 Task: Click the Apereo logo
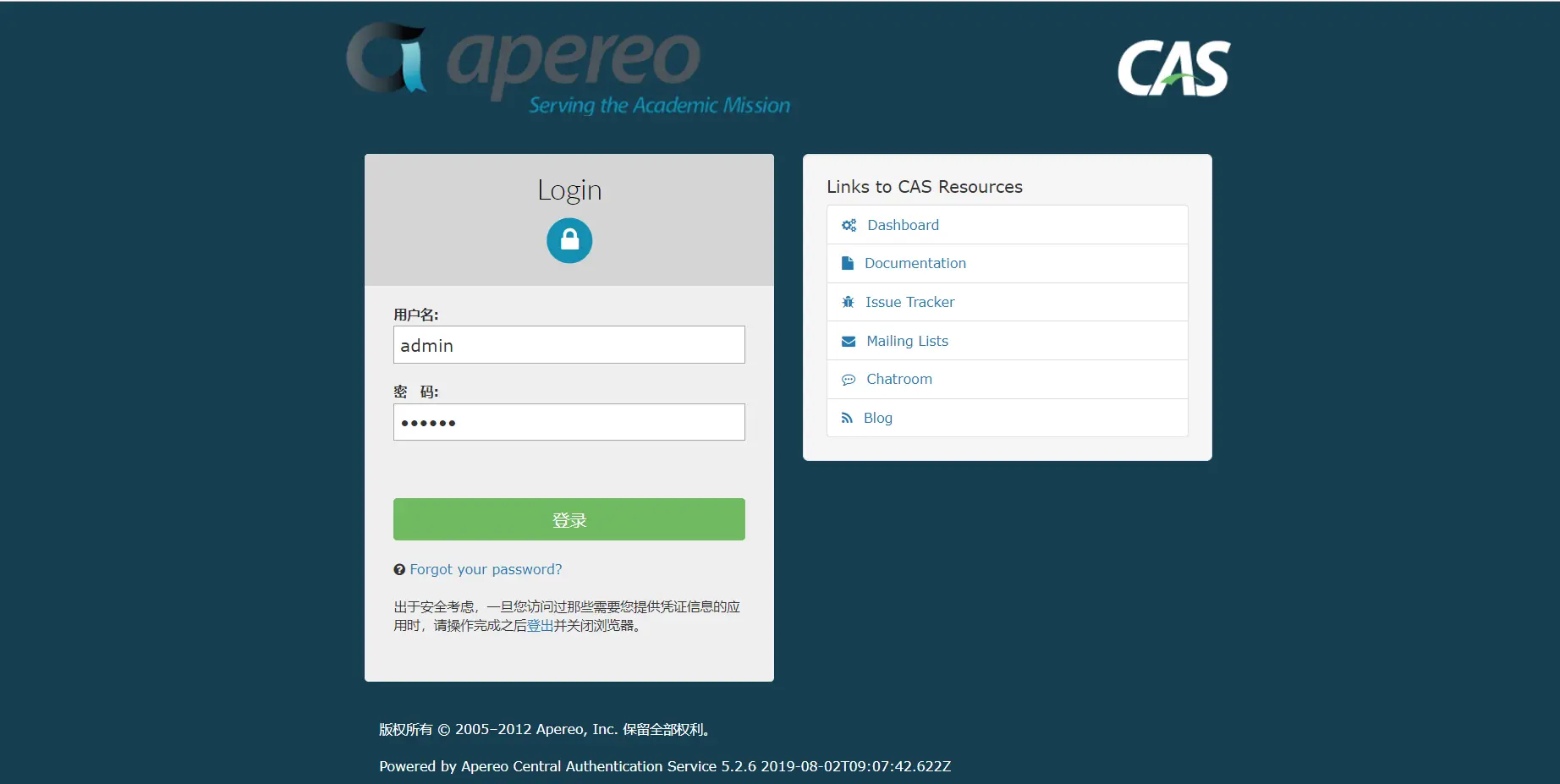click(x=568, y=69)
